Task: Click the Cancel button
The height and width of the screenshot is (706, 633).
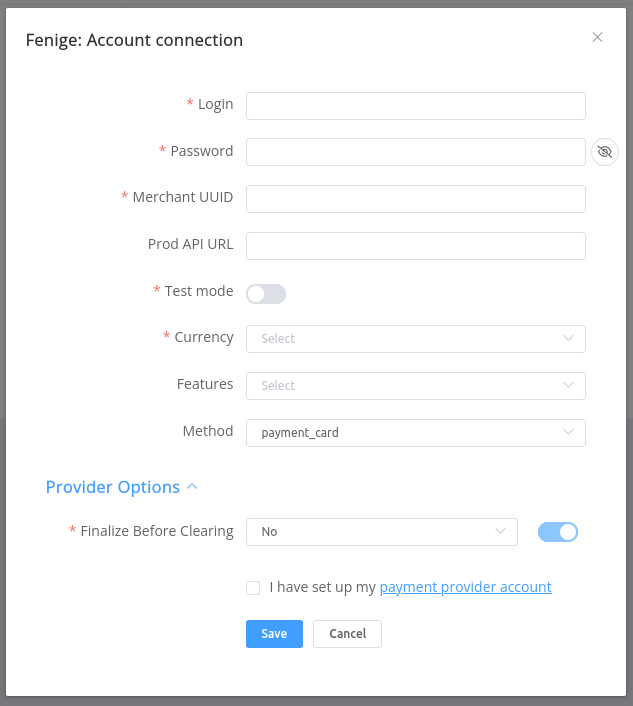Action: coord(347,634)
